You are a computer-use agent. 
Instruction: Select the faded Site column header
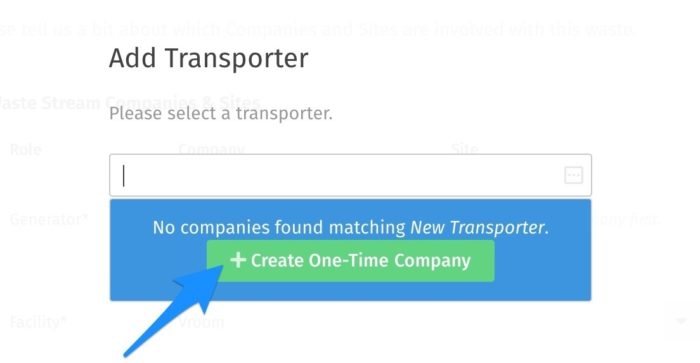click(x=464, y=149)
